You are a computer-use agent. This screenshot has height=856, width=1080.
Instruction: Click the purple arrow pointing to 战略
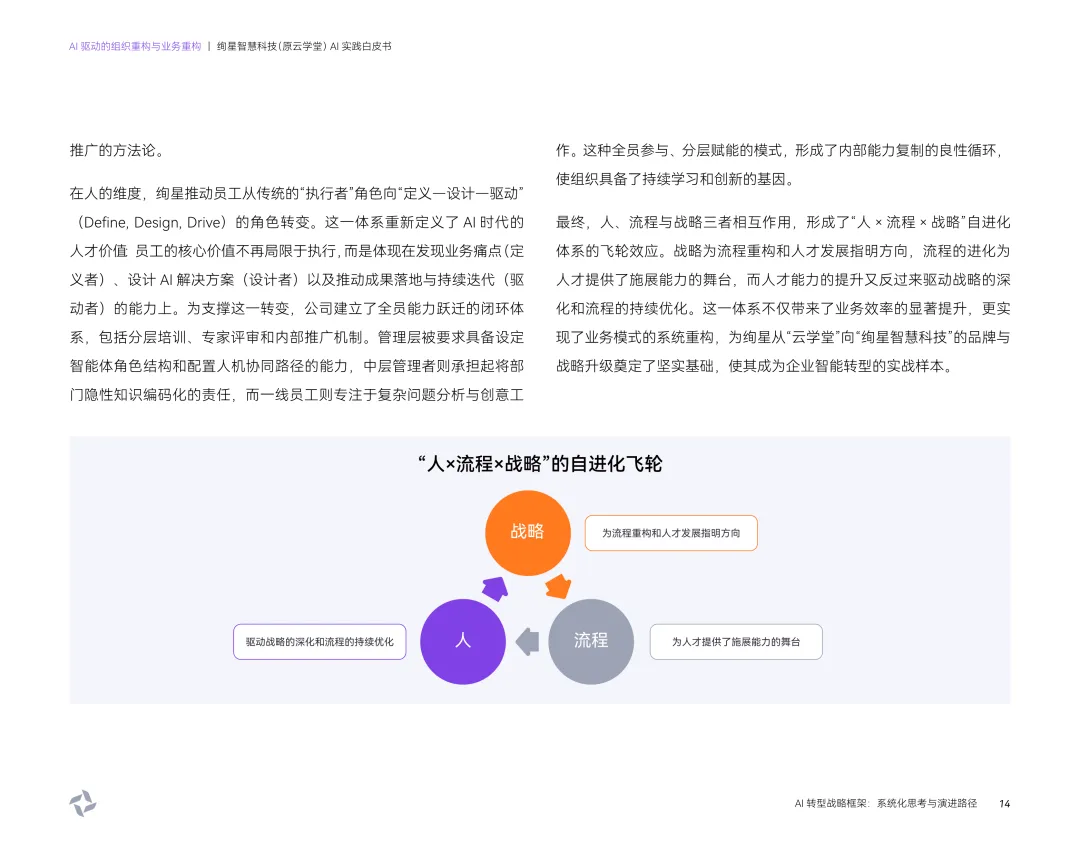point(495,588)
